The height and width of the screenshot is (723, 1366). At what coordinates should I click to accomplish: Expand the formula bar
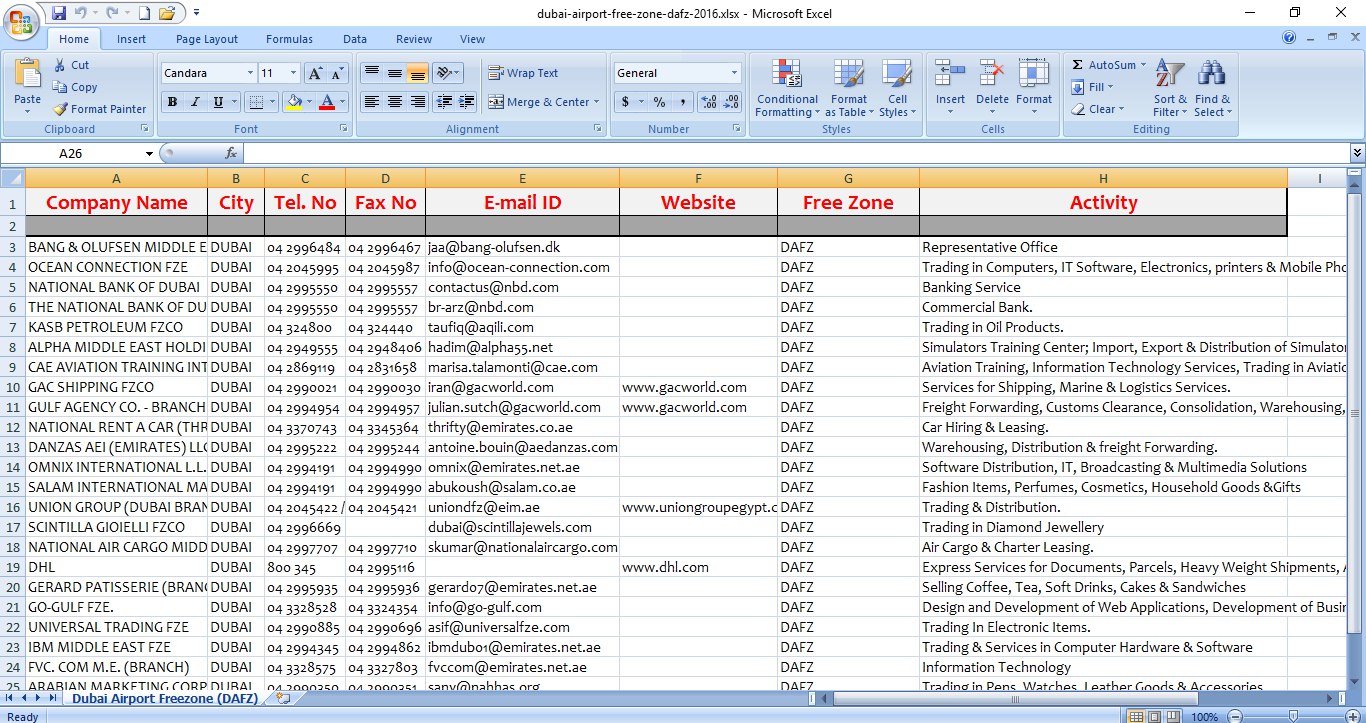pyautogui.click(x=1357, y=153)
